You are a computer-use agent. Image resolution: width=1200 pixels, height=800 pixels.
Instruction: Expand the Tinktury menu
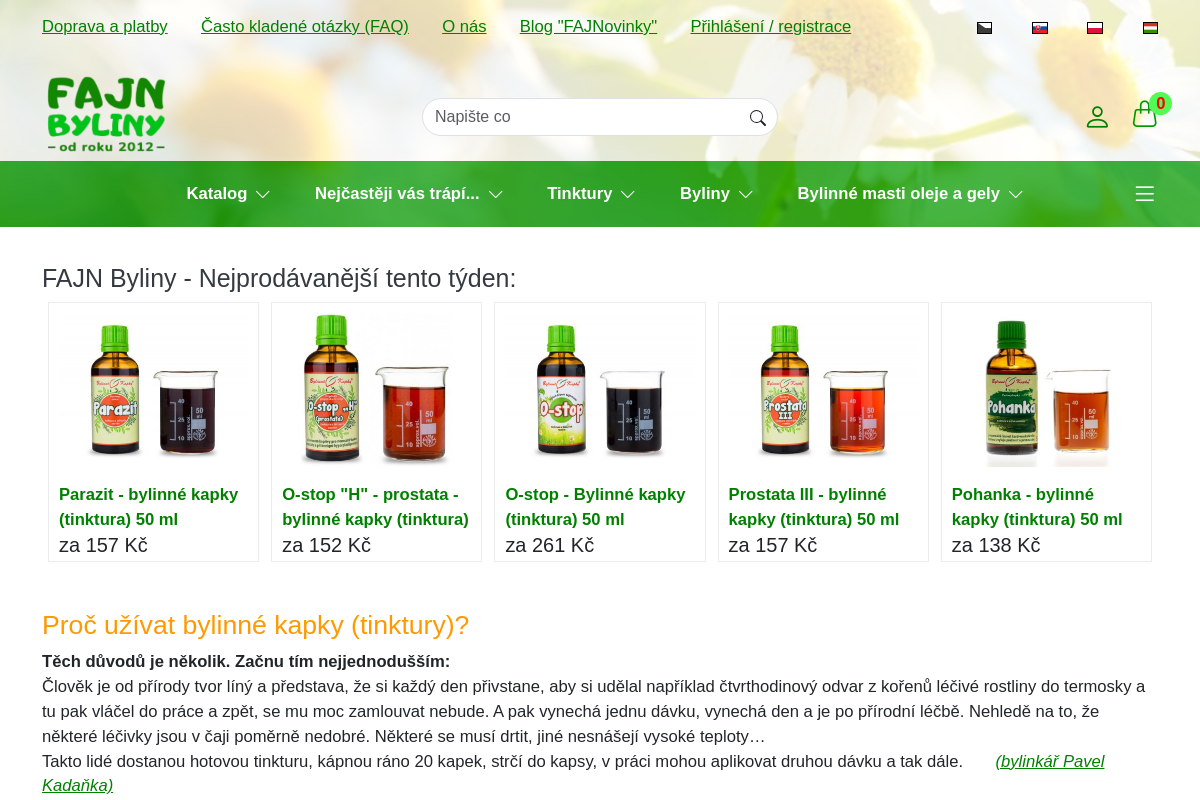click(x=591, y=194)
